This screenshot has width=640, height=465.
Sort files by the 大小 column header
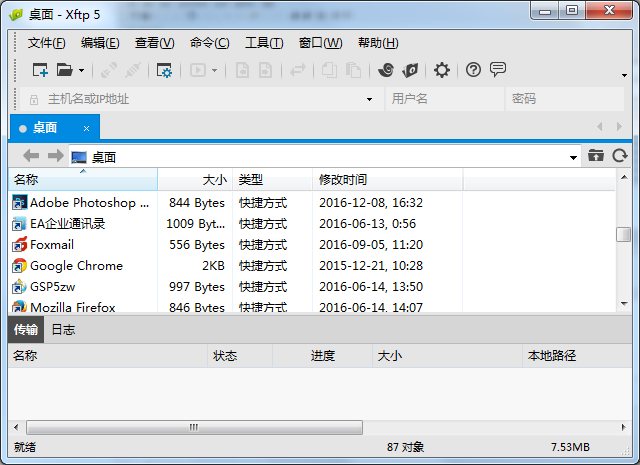214,180
